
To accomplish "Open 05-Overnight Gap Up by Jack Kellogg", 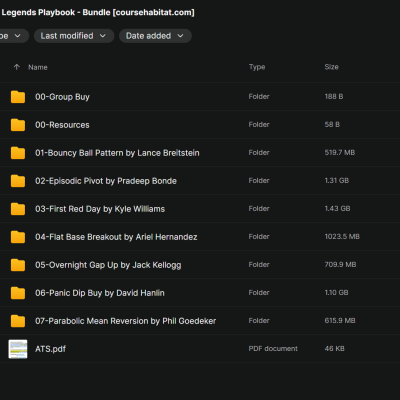I will 108,265.
